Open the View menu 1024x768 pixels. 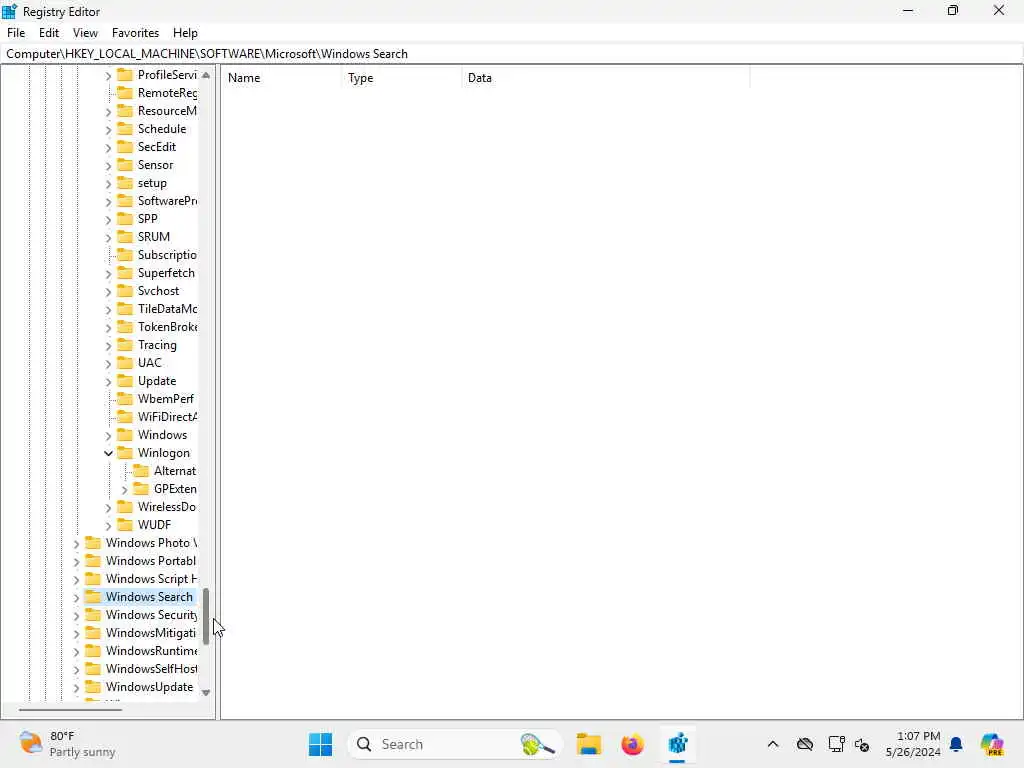[x=85, y=33]
